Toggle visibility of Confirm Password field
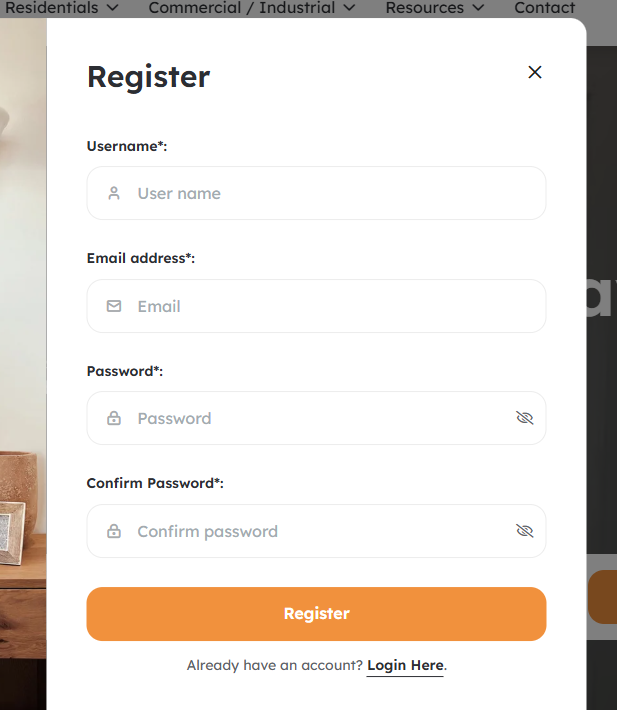 (525, 531)
